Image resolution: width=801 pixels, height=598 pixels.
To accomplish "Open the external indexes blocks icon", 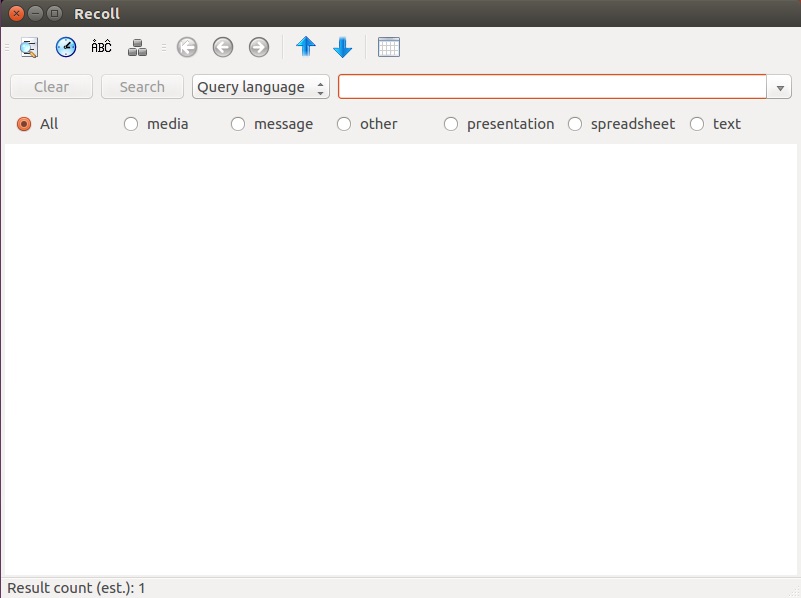I will (x=137, y=47).
